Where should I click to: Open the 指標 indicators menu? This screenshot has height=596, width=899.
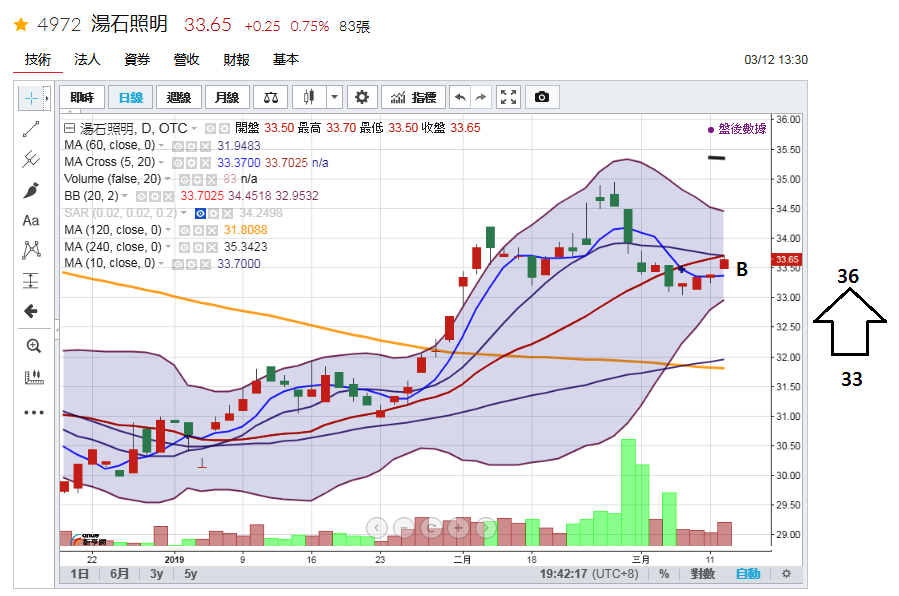[413, 97]
